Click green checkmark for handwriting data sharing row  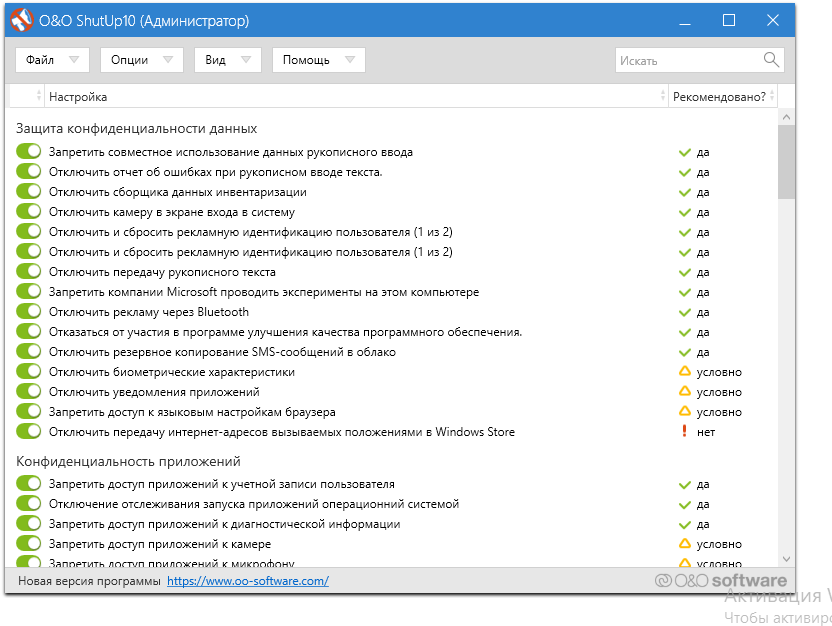coord(684,153)
